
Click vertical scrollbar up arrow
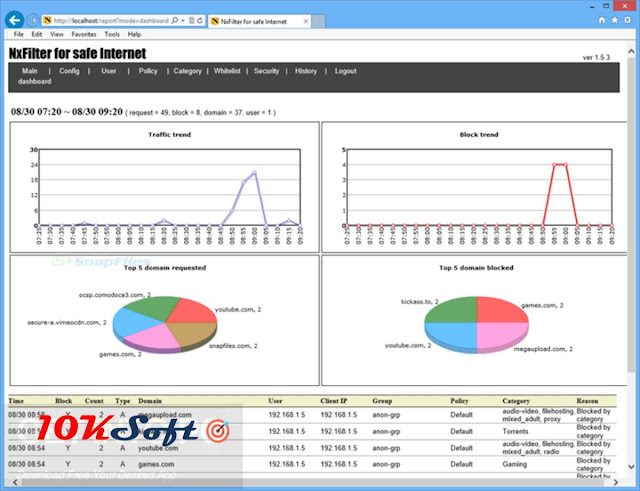coord(631,52)
